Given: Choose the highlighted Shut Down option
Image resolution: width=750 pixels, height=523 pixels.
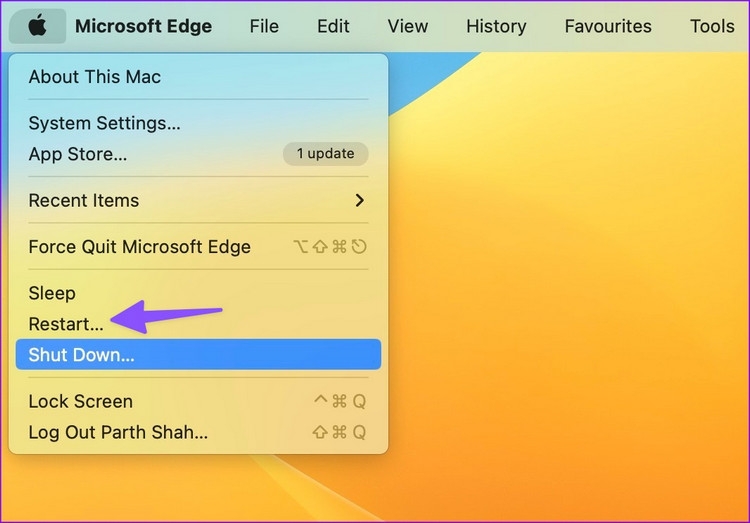Looking at the screenshot, I should click(x=199, y=355).
